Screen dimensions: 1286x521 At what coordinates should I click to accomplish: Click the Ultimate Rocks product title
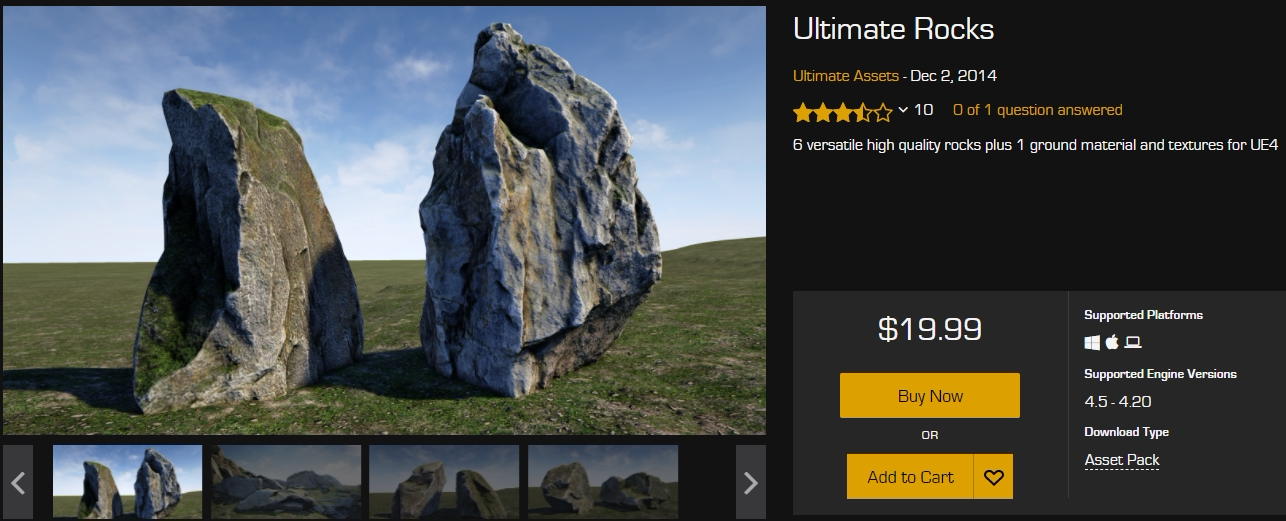coord(893,29)
